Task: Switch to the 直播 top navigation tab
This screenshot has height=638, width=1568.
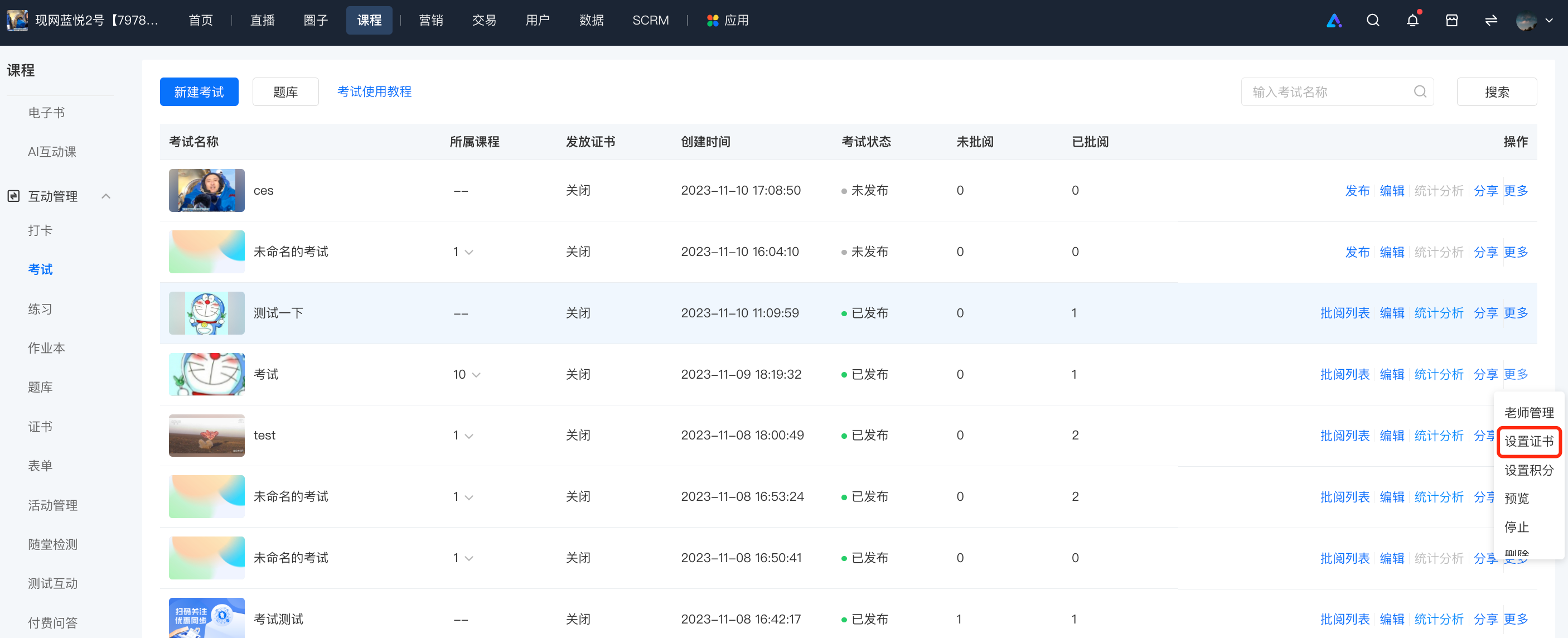Action: pyautogui.click(x=262, y=21)
